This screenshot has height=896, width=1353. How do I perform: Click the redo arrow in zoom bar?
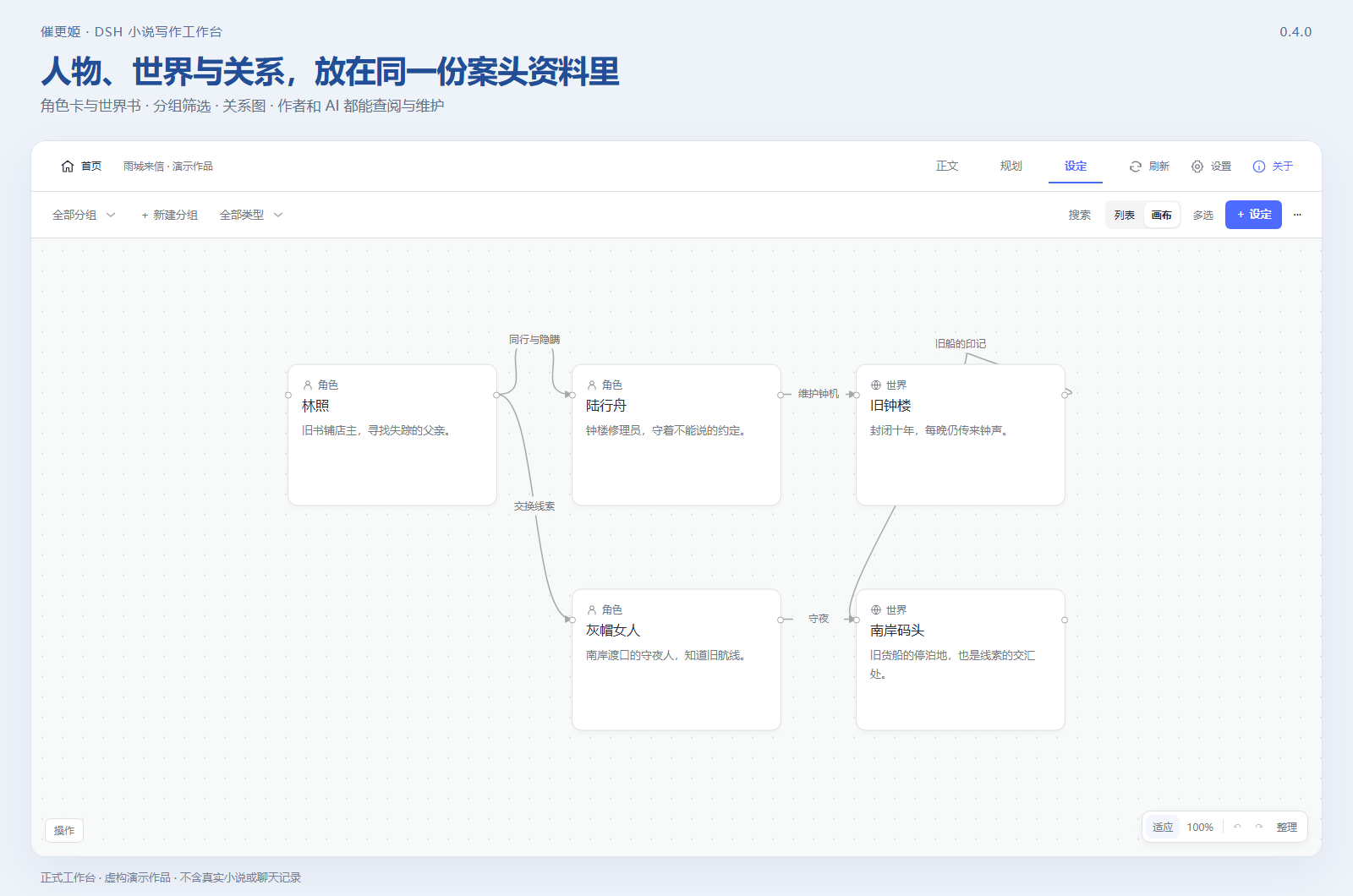(1259, 827)
